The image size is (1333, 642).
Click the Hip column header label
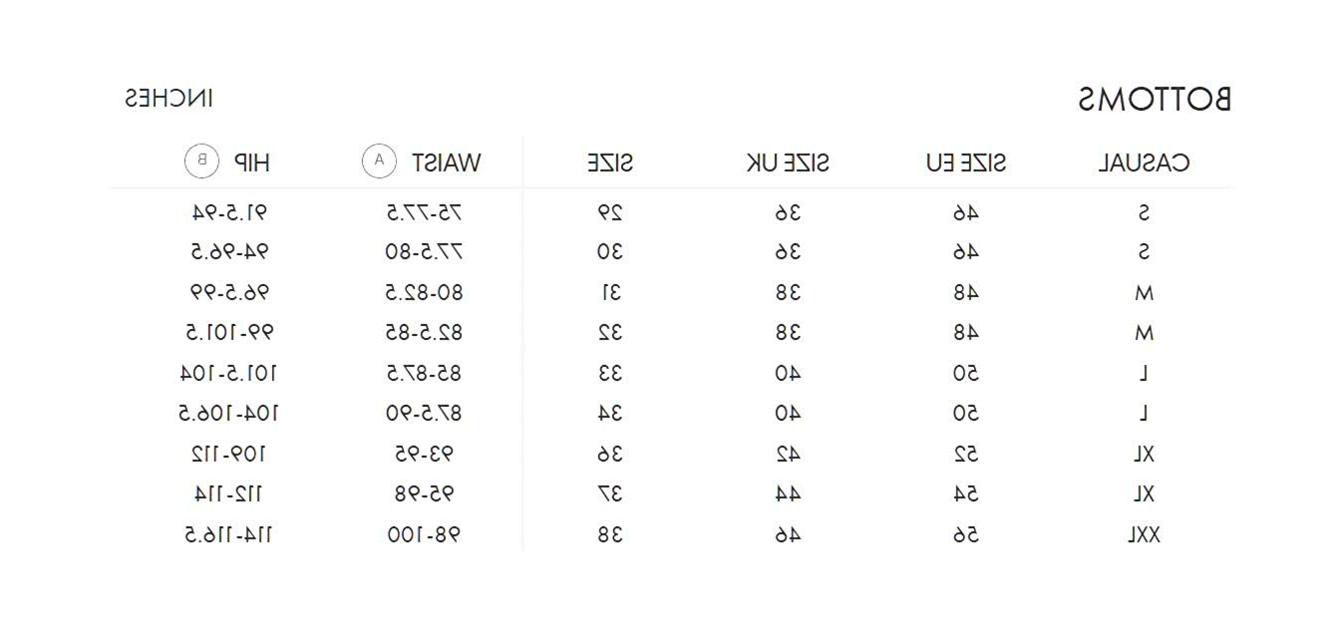252,161
